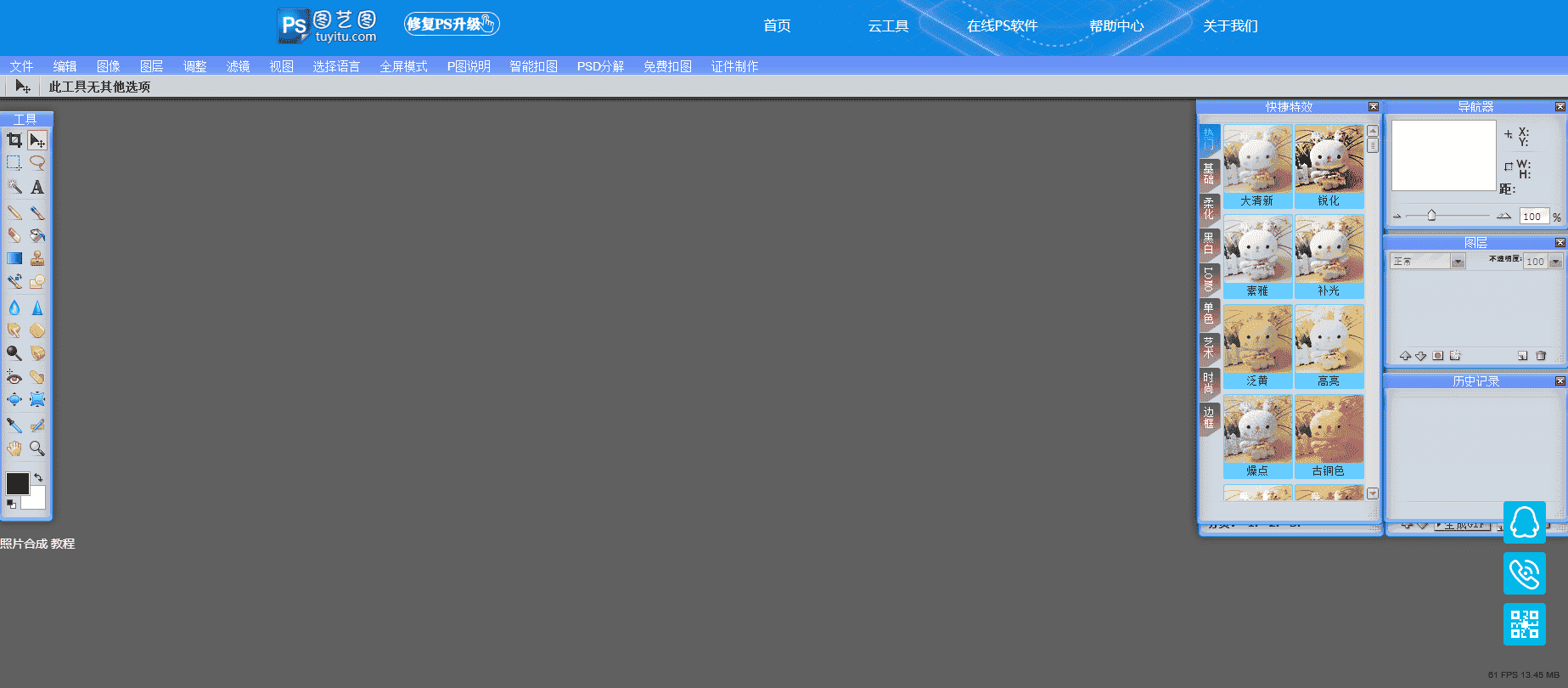Select the Spot Heal bandage tool
Viewport: 1568px width, 688px height.
[37, 376]
